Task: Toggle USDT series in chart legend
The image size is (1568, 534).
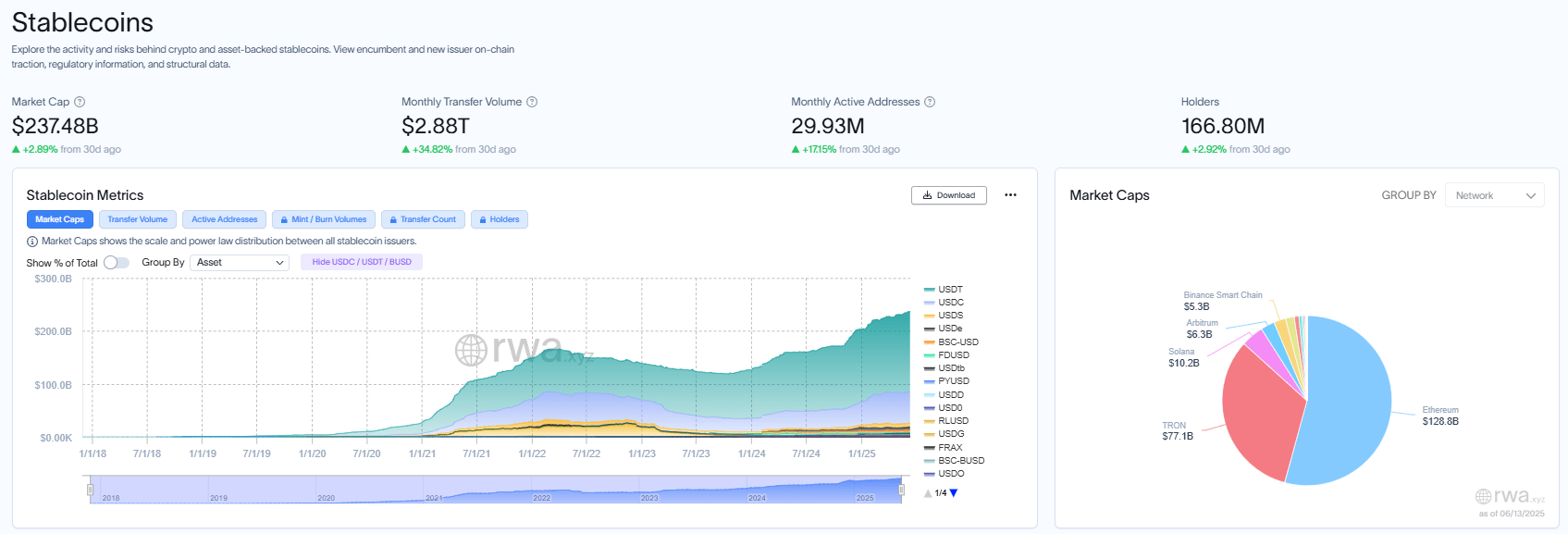Action: [x=950, y=290]
